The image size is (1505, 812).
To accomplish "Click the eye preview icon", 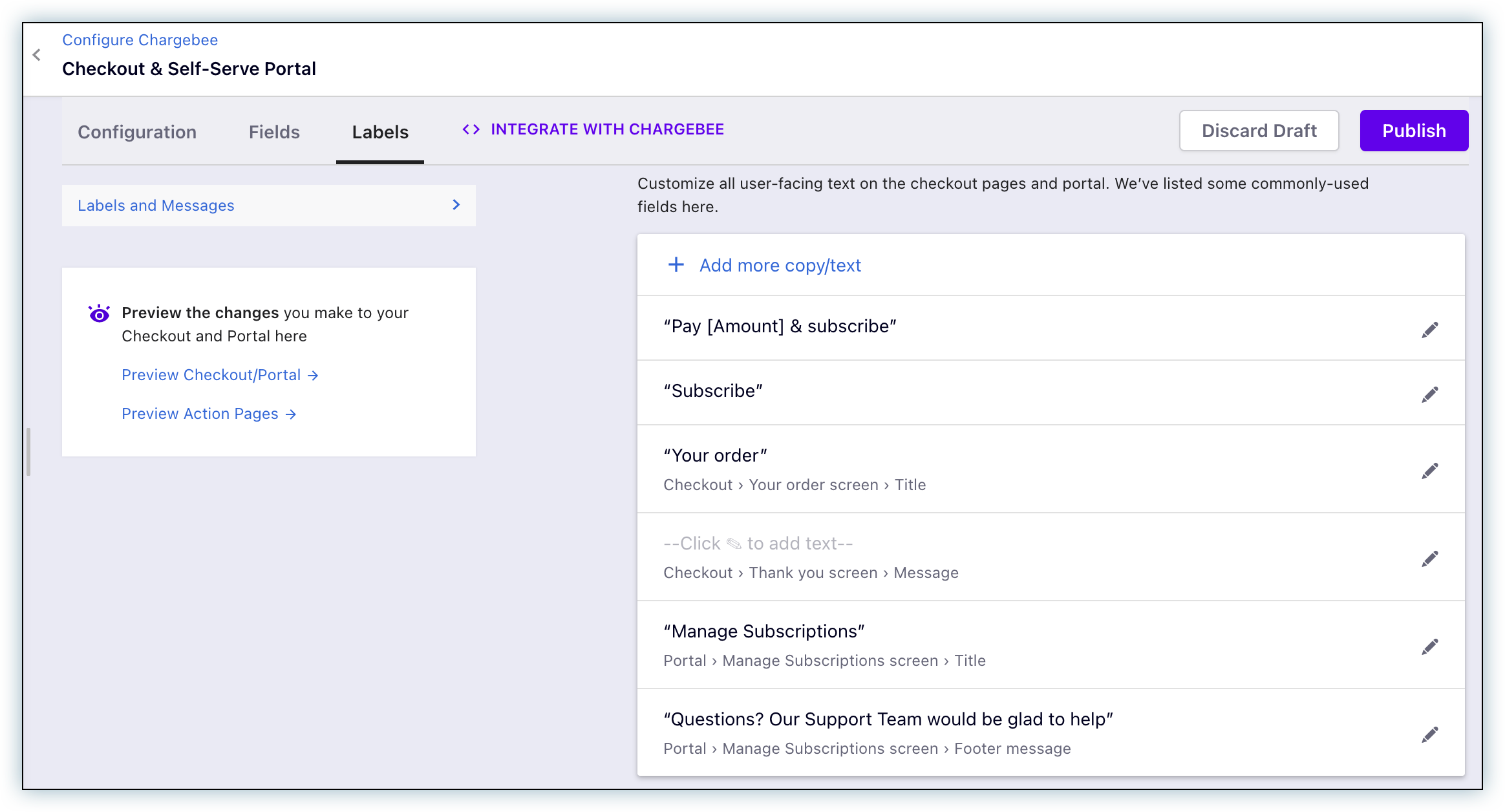I will [99, 314].
